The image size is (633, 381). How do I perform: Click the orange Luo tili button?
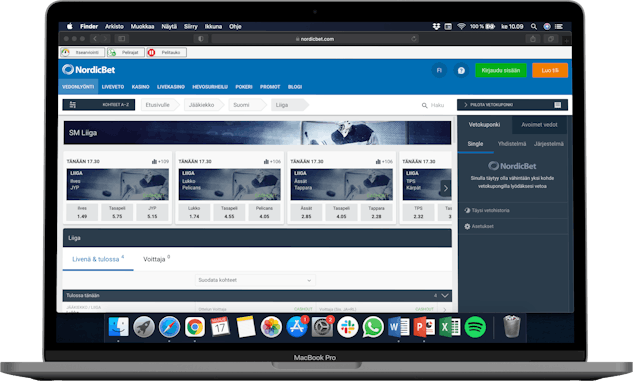(550, 70)
